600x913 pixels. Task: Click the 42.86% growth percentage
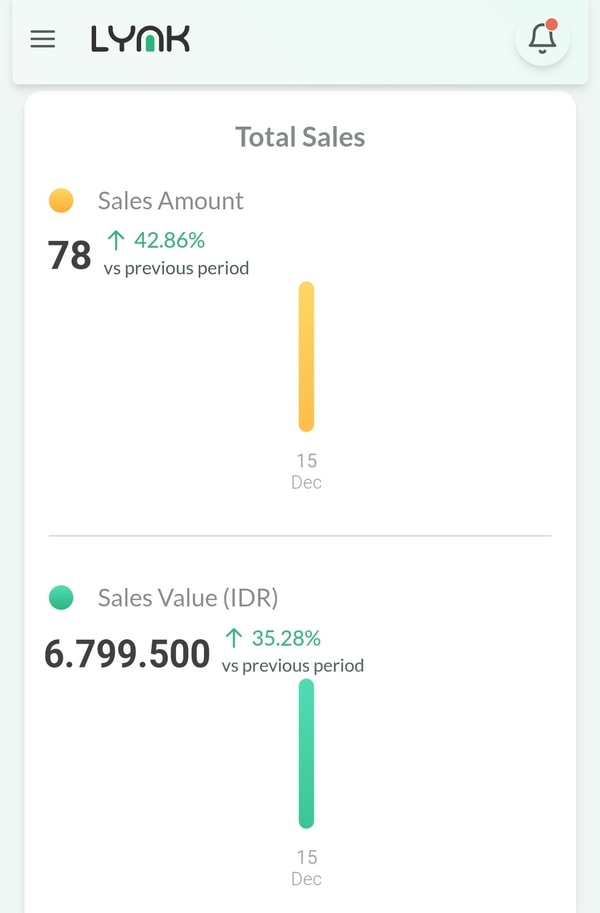point(169,240)
